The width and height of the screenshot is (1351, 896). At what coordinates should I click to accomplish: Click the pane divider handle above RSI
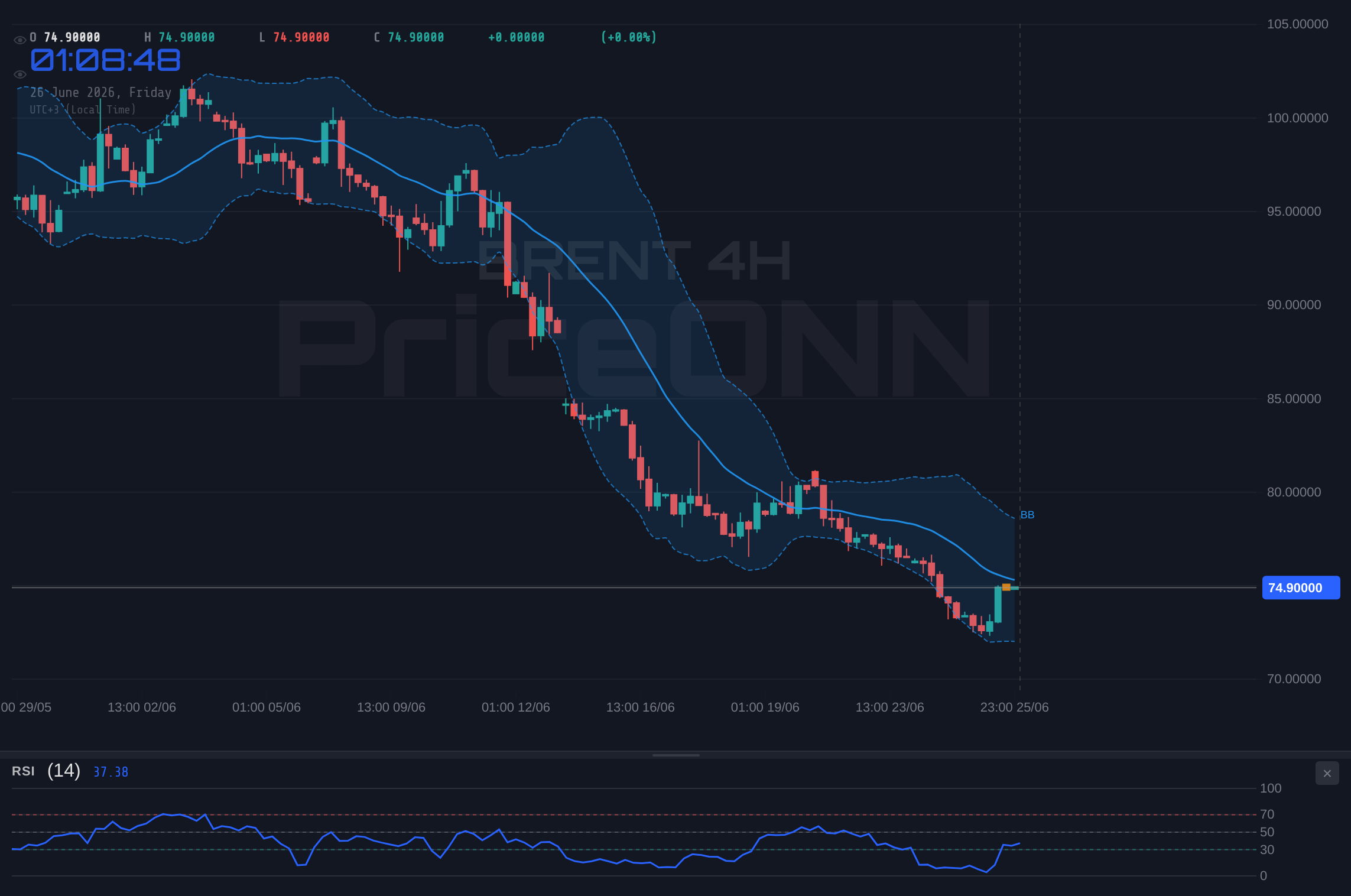coord(675,755)
